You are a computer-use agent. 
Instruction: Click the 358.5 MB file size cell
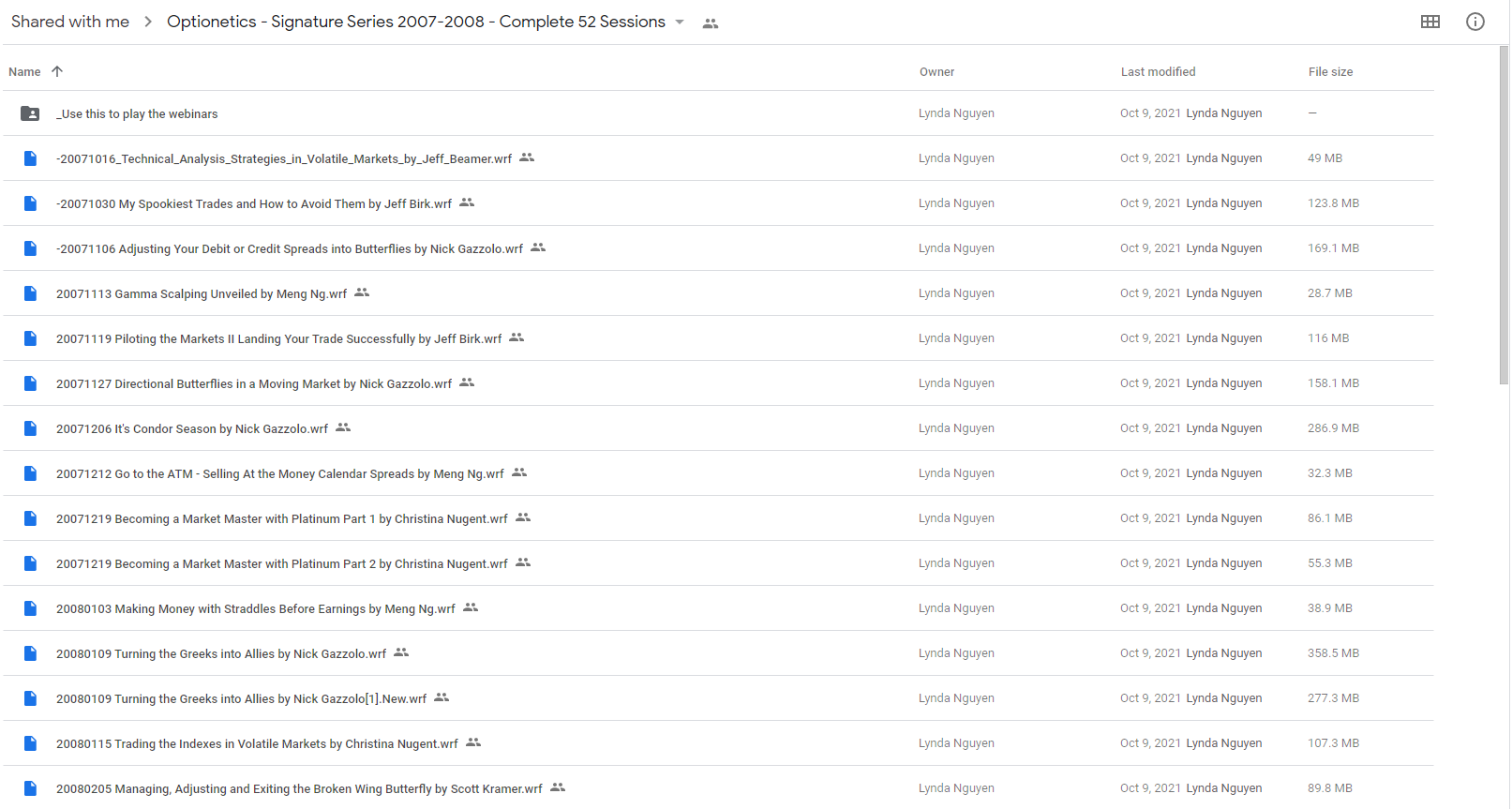(1333, 653)
